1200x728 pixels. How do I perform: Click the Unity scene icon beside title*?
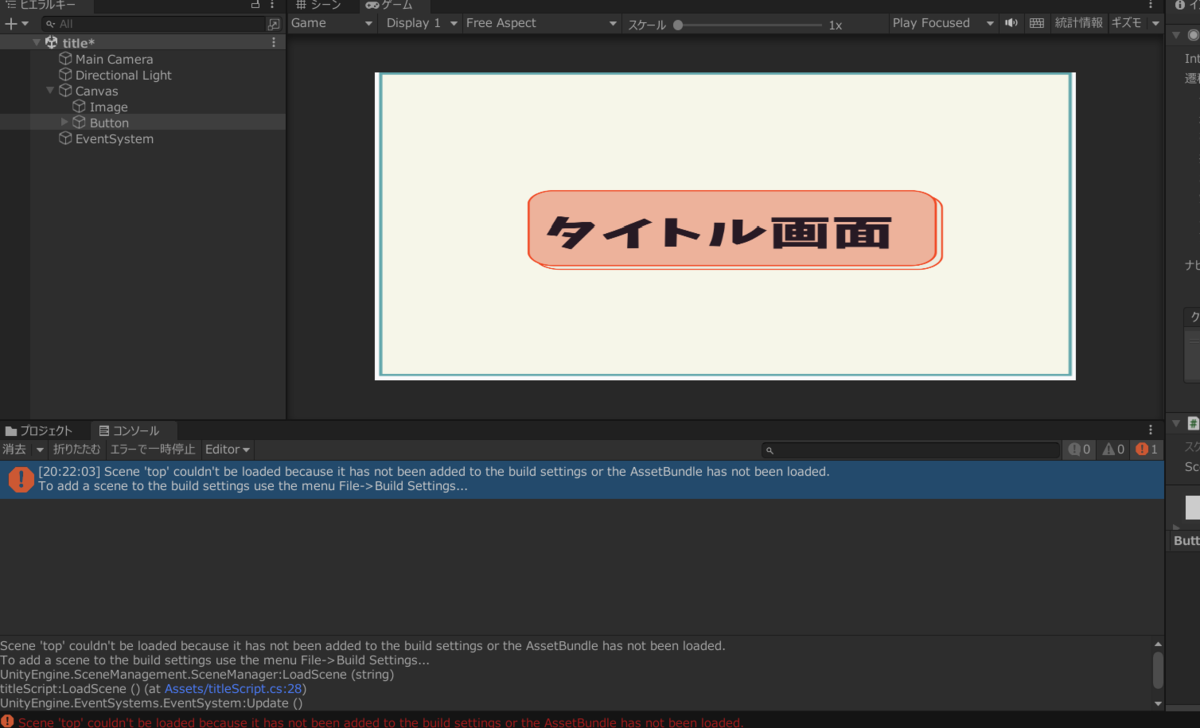click(51, 43)
